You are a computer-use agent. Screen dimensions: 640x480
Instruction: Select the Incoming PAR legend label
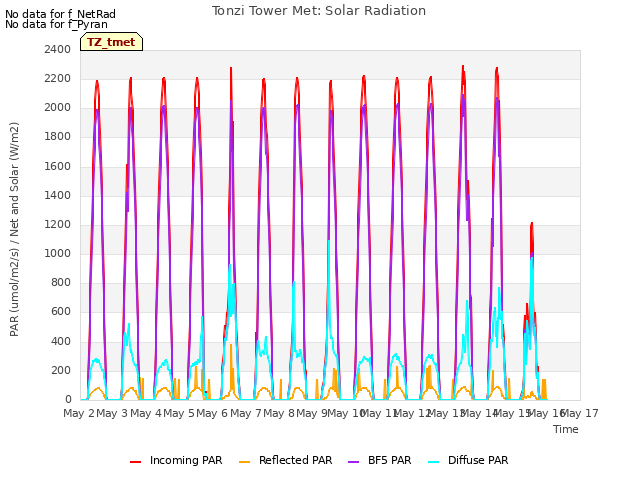pyautogui.click(x=186, y=460)
